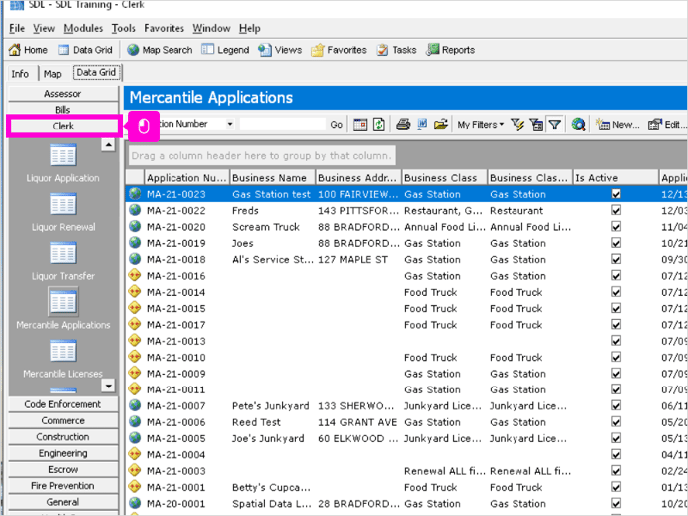Expand the Construction sidebar group
688x516 pixels.
point(63,437)
